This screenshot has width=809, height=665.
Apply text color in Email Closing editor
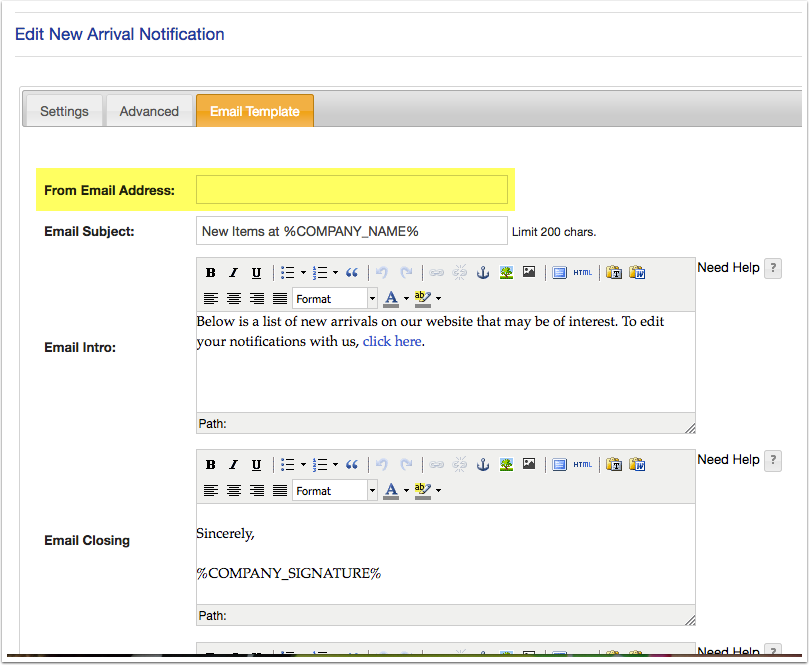pyautogui.click(x=391, y=490)
